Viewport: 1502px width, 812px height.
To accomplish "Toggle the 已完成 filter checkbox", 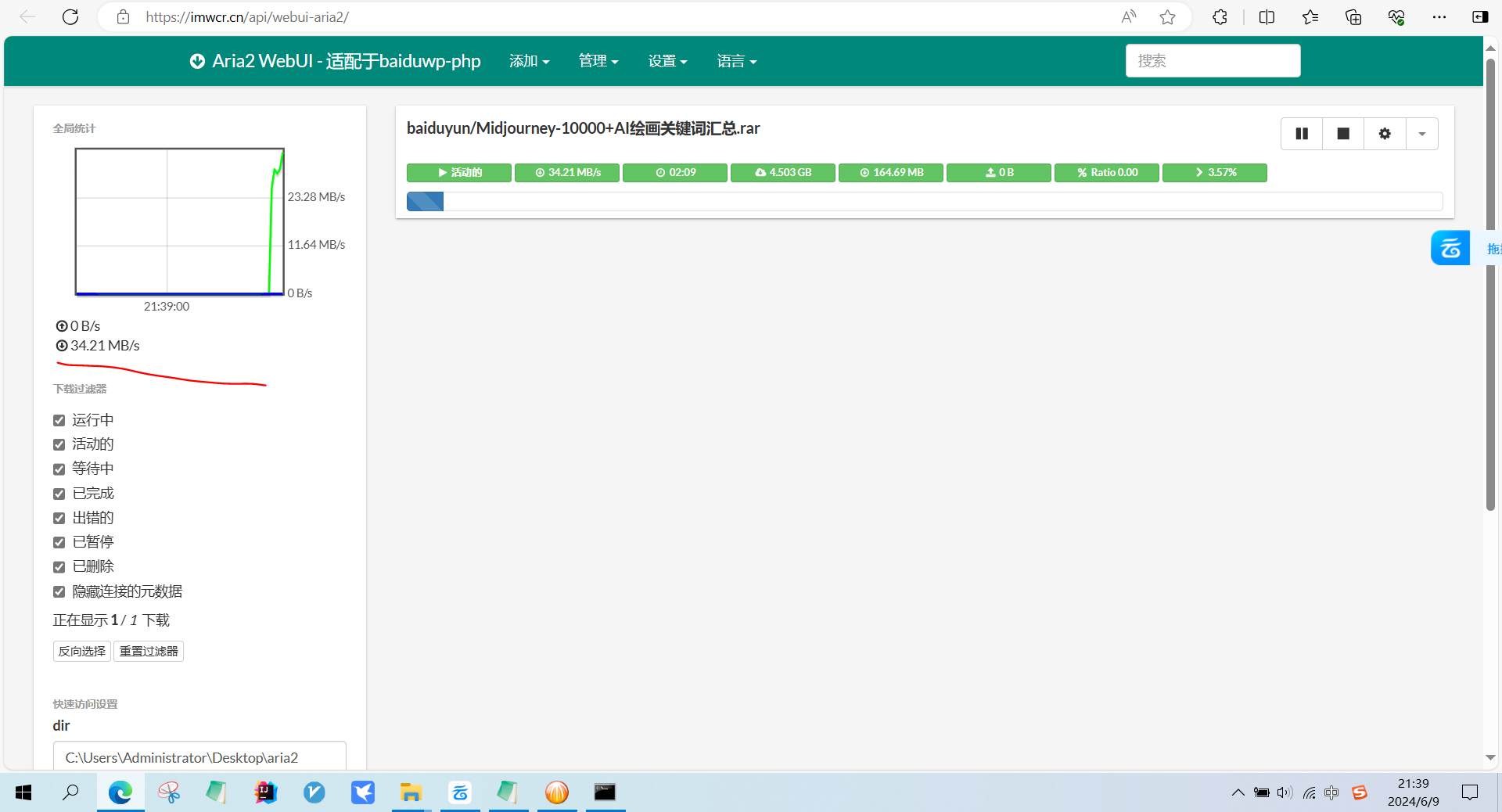I will coord(59,494).
